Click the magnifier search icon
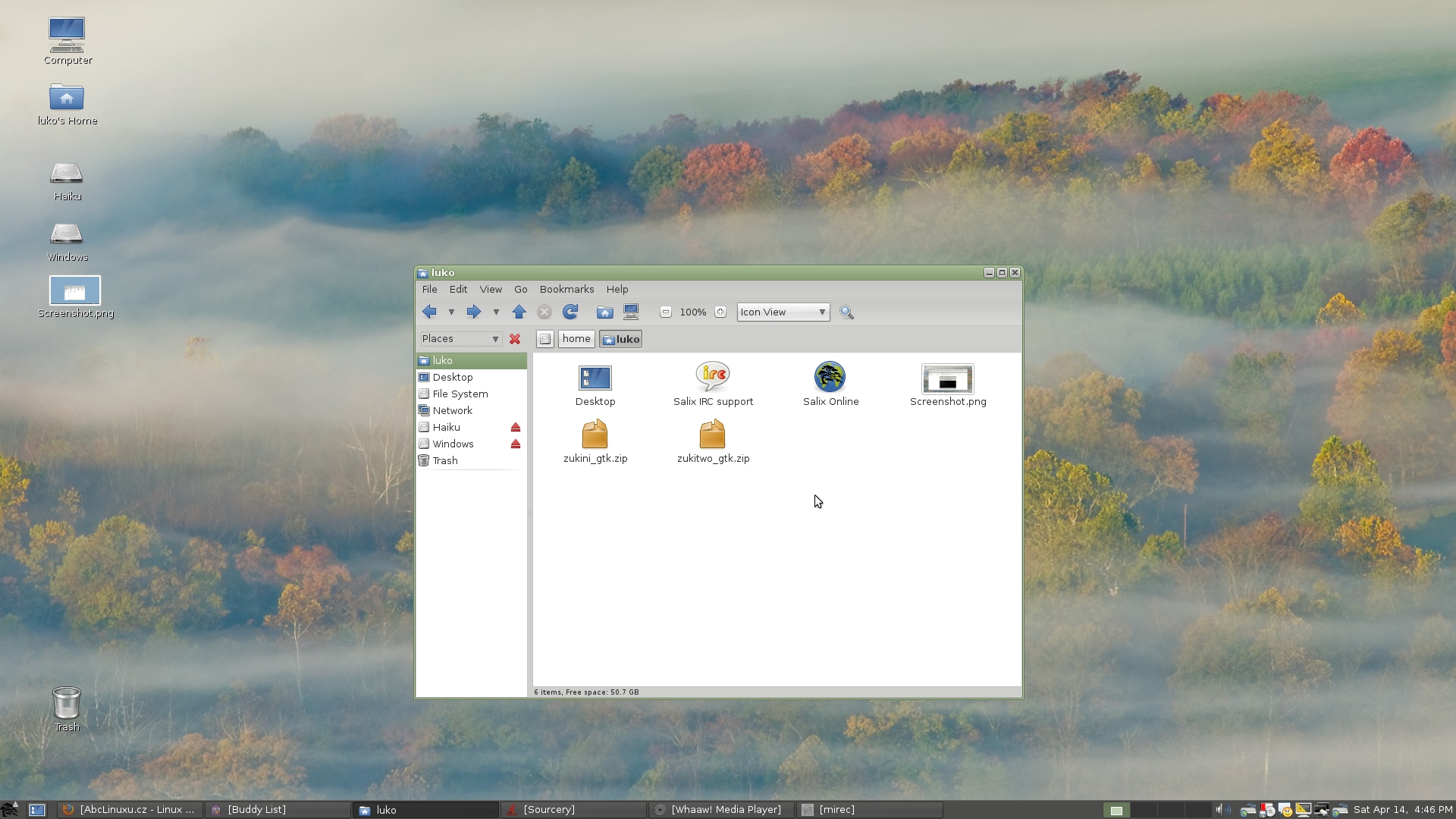The height and width of the screenshot is (819, 1456). [x=847, y=312]
